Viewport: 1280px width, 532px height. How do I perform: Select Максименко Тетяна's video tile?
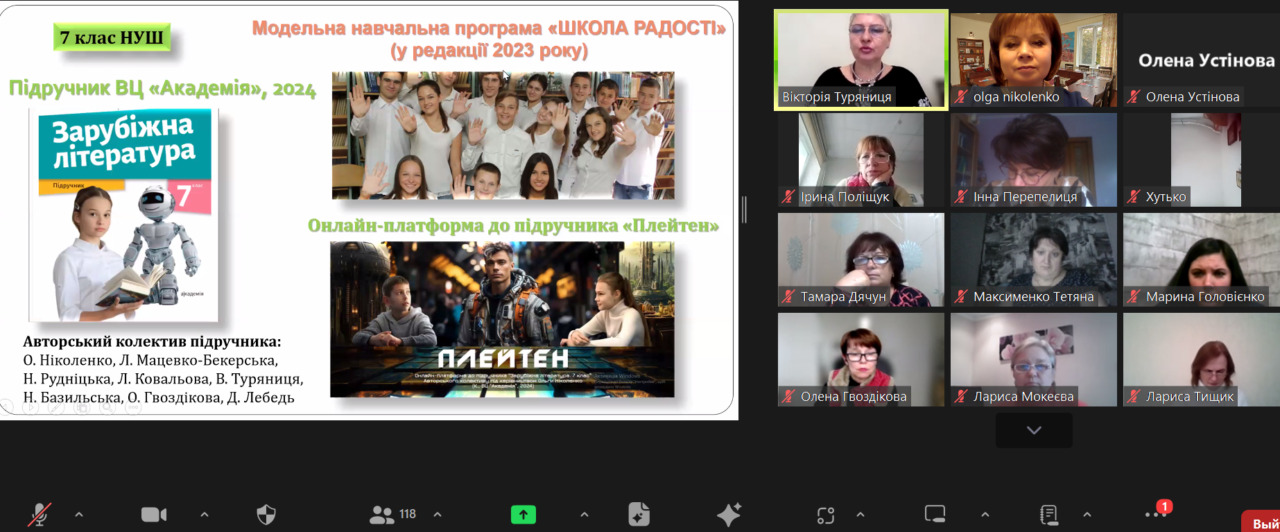(1033, 260)
